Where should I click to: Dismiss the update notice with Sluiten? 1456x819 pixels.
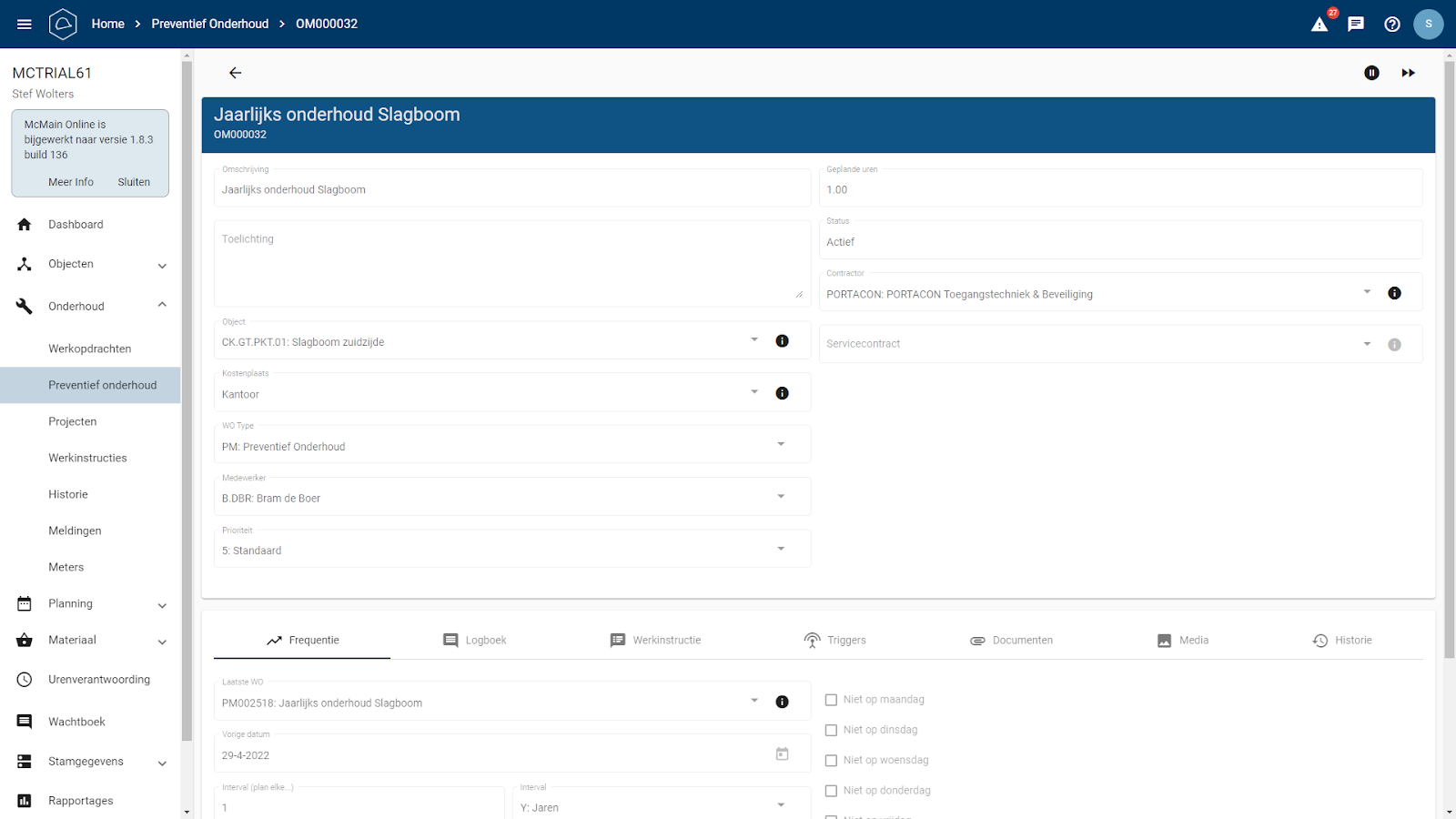coord(134,182)
